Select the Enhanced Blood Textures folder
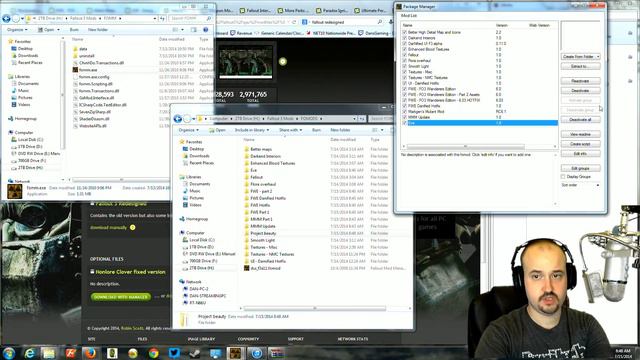The width and height of the screenshot is (640, 360). point(272,163)
